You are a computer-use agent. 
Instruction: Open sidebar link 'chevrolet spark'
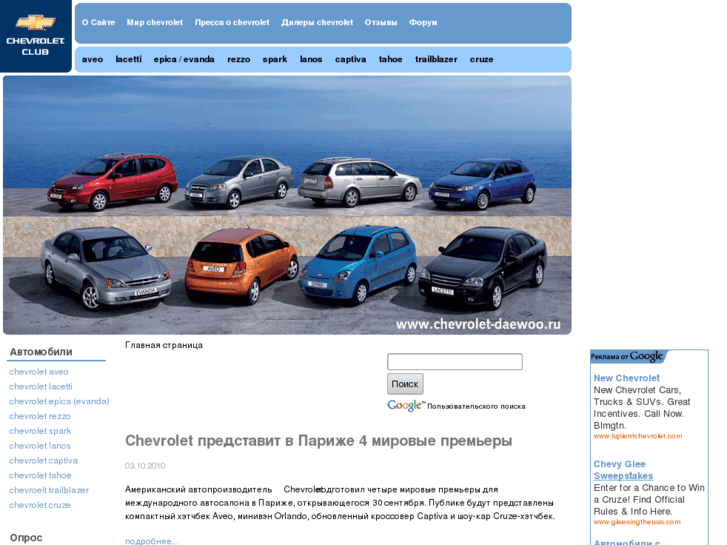40,431
